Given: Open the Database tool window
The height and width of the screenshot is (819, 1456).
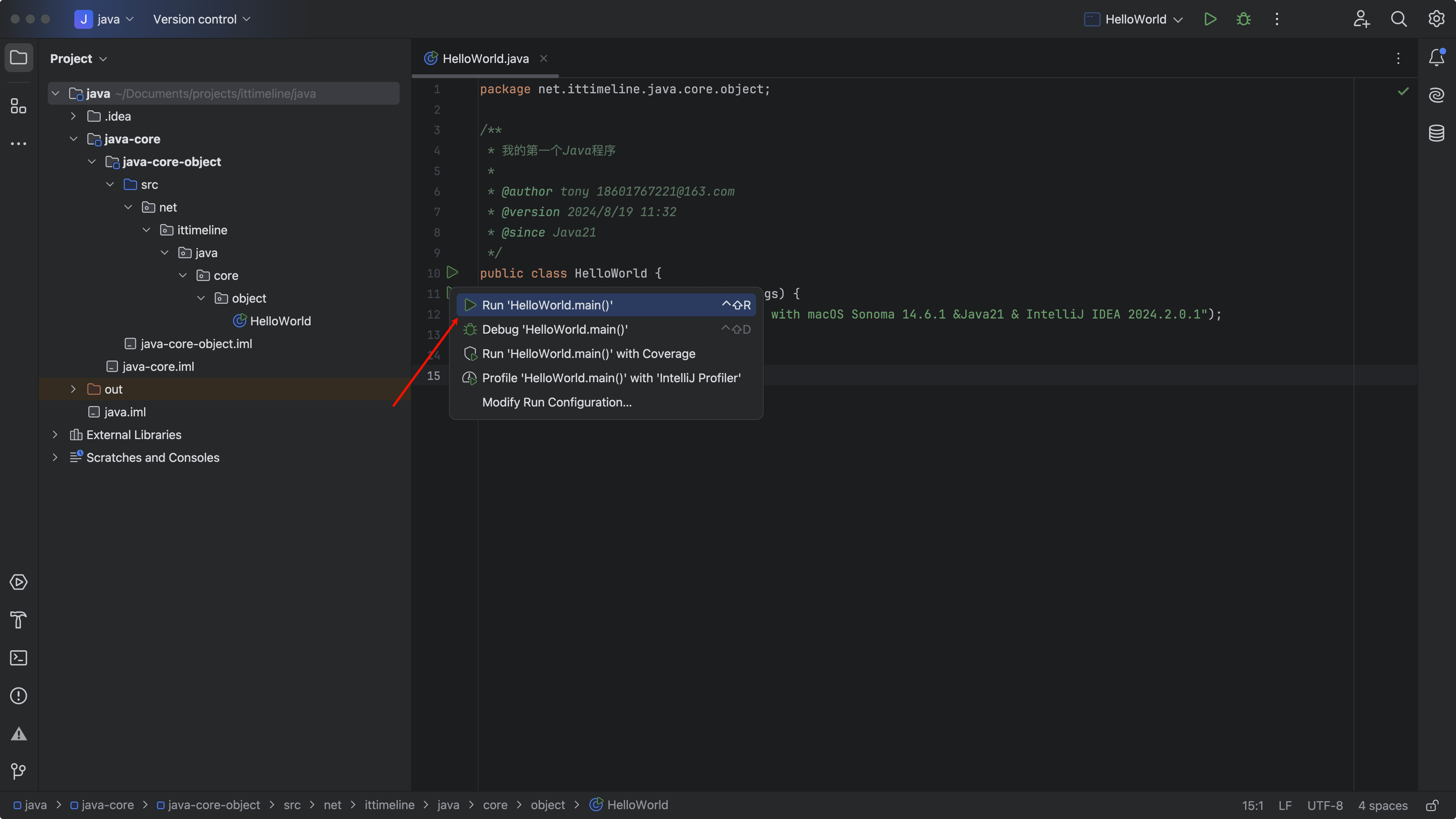Looking at the screenshot, I should [1436, 133].
